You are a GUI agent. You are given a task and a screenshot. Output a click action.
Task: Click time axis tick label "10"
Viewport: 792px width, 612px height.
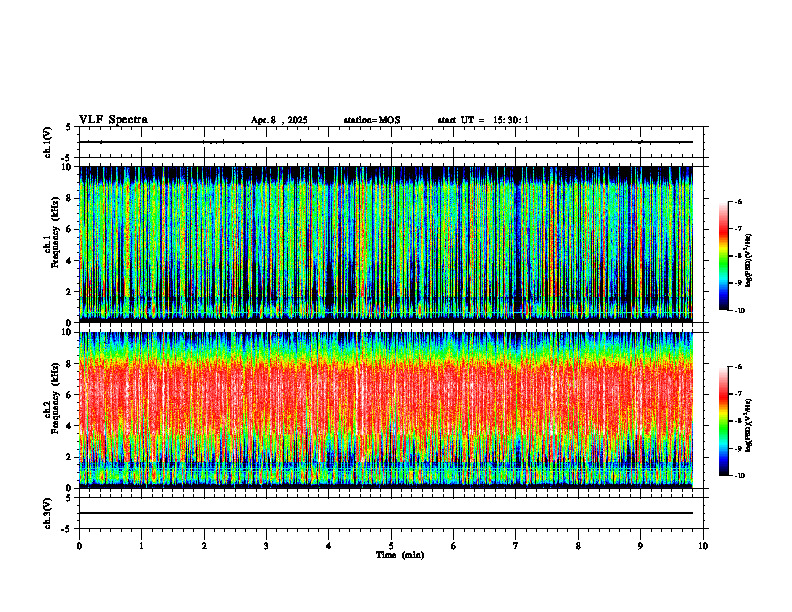coord(703,546)
